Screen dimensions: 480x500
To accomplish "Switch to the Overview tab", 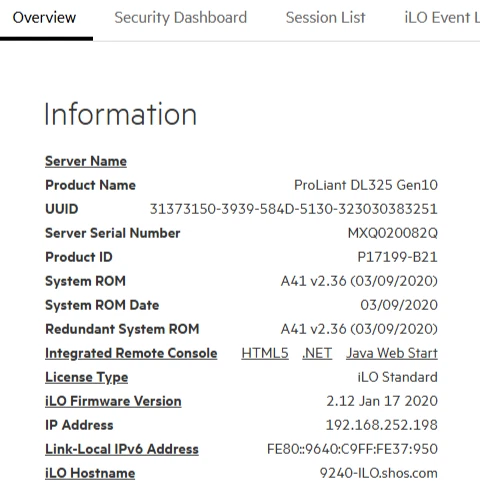I will [x=44, y=18].
